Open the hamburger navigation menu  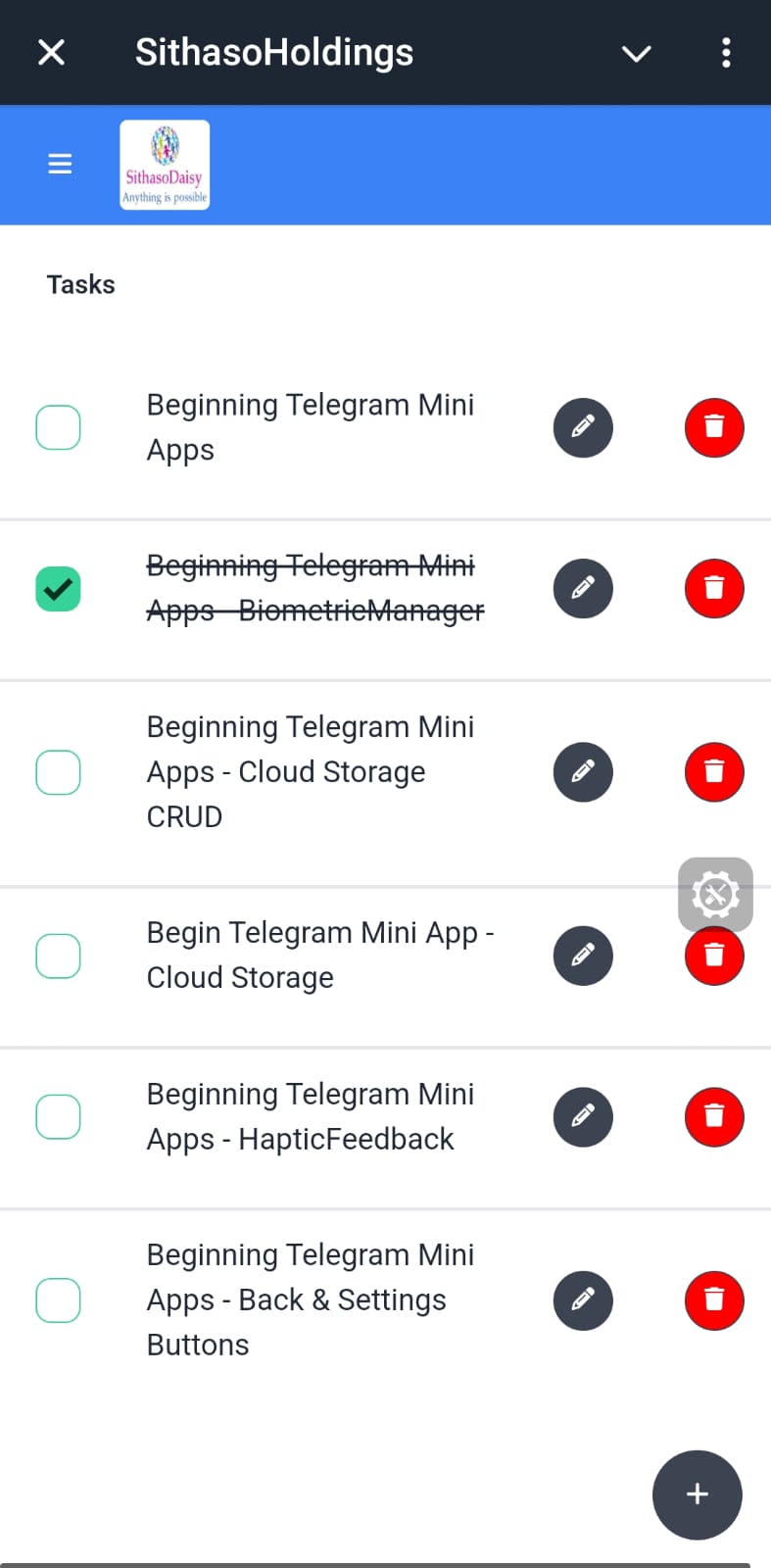tap(60, 164)
